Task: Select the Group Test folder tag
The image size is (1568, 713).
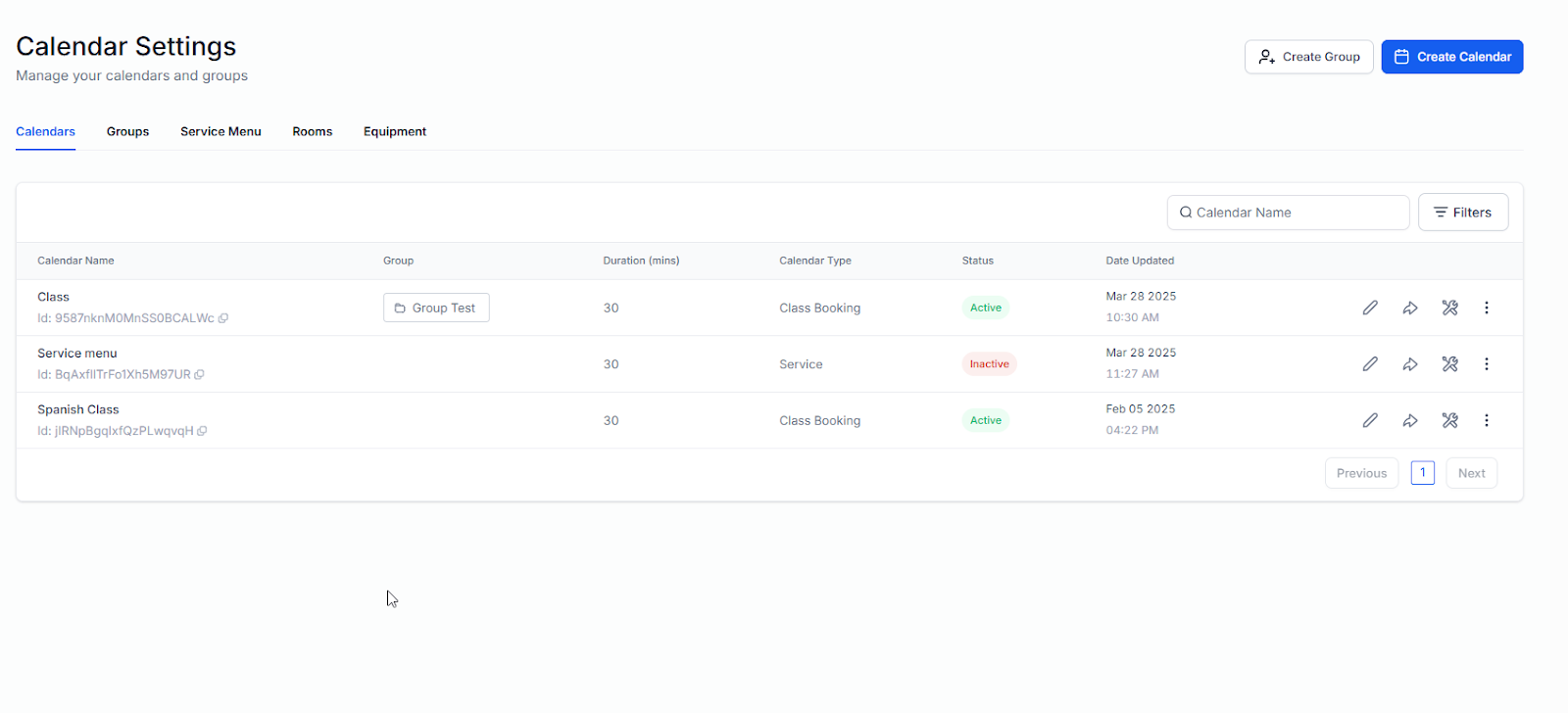Action: [436, 308]
